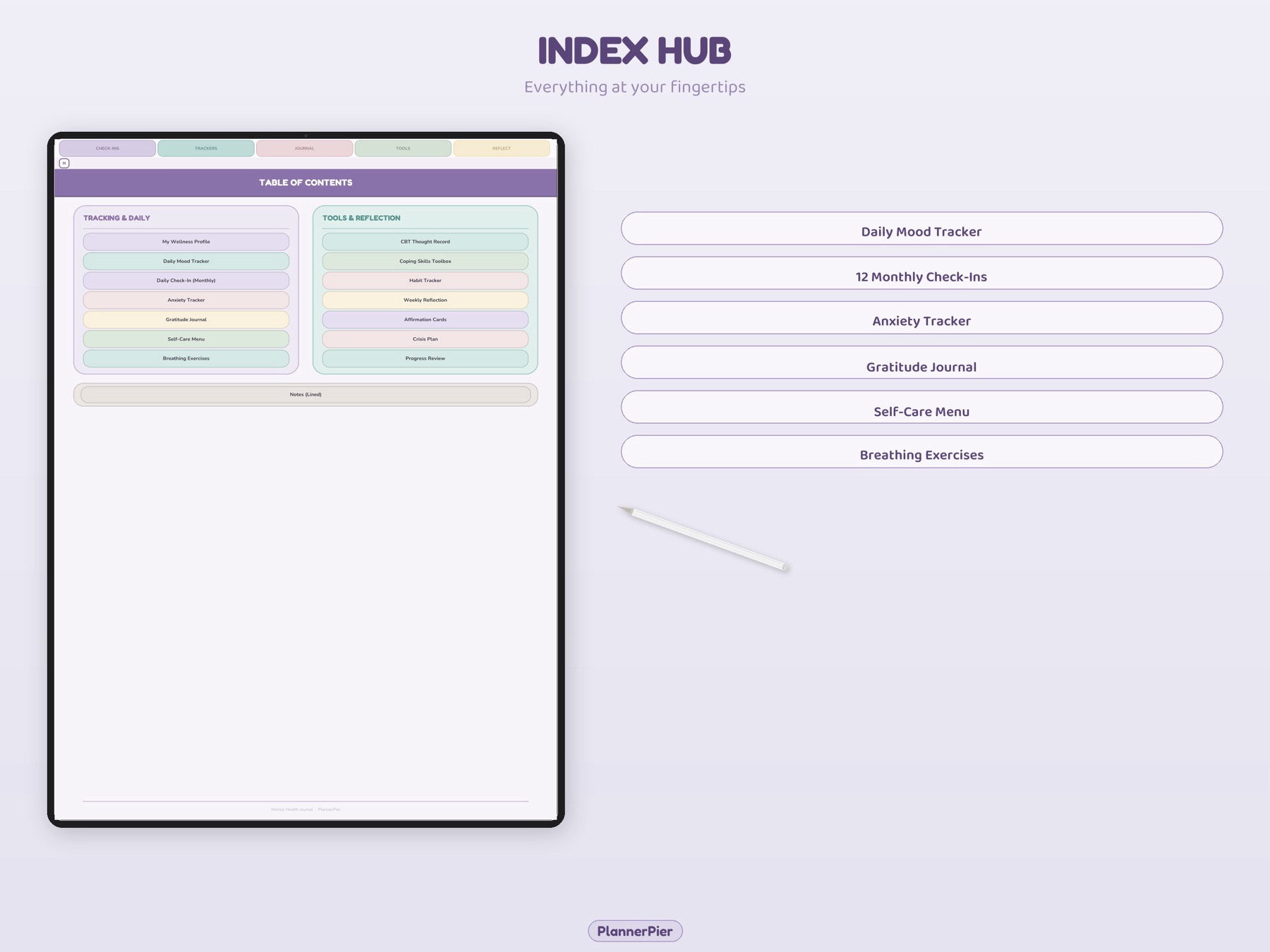
Task: Open the TRACKERS tab
Action: (x=206, y=148)
